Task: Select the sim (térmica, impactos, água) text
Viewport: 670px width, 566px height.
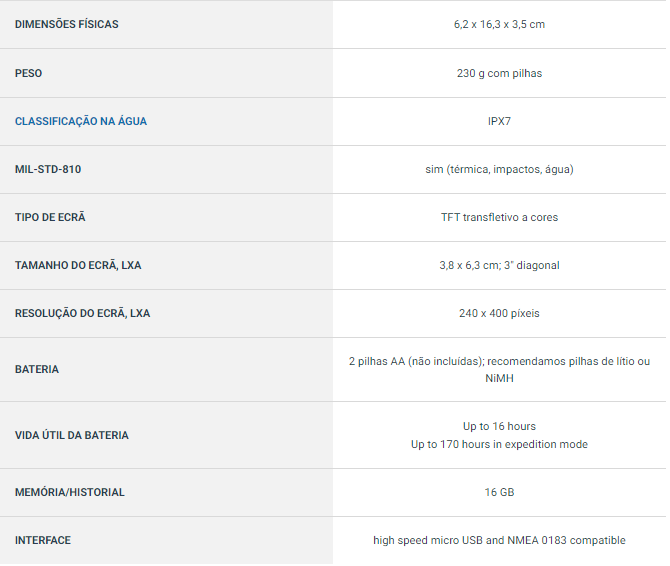Action: [x=499, y=169]
